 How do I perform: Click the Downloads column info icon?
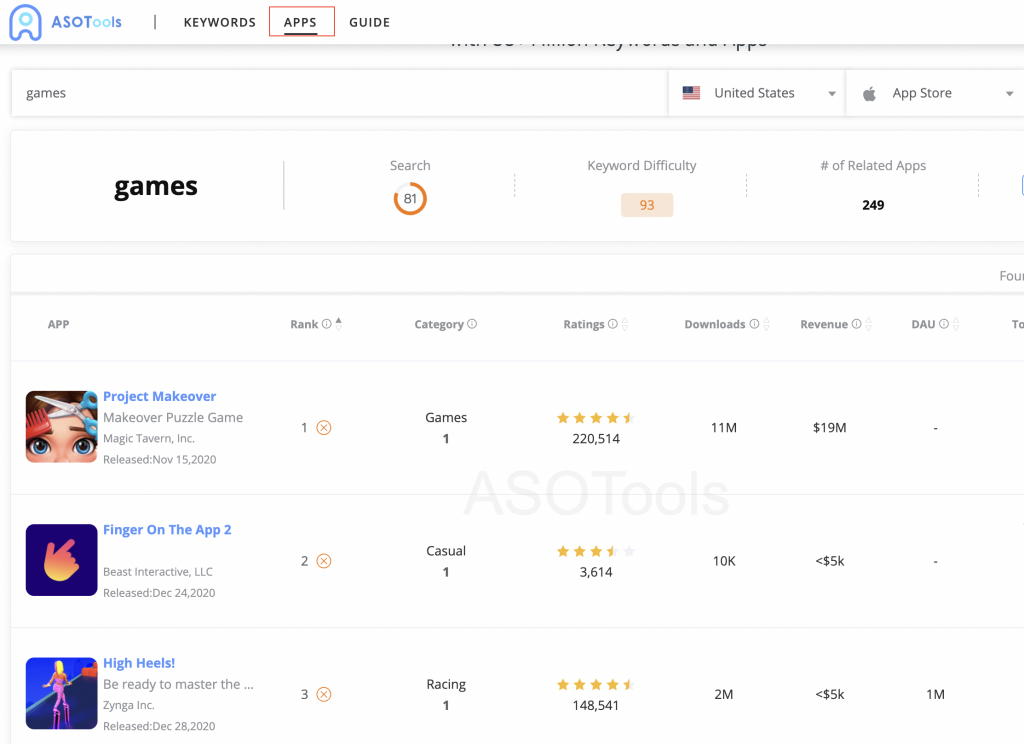pos(754,324)
